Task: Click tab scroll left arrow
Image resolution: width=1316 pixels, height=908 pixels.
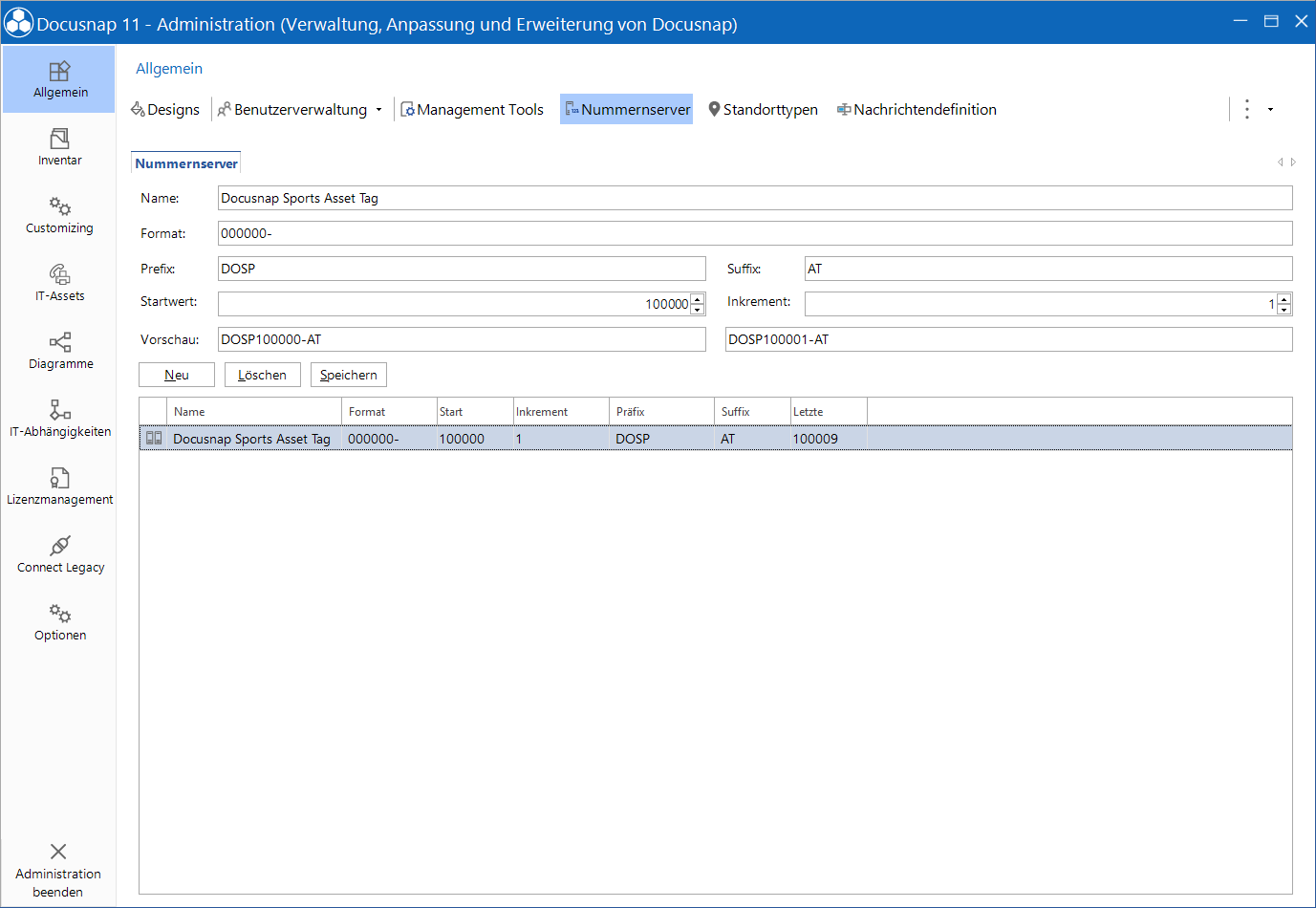Action: (1280, 162)
